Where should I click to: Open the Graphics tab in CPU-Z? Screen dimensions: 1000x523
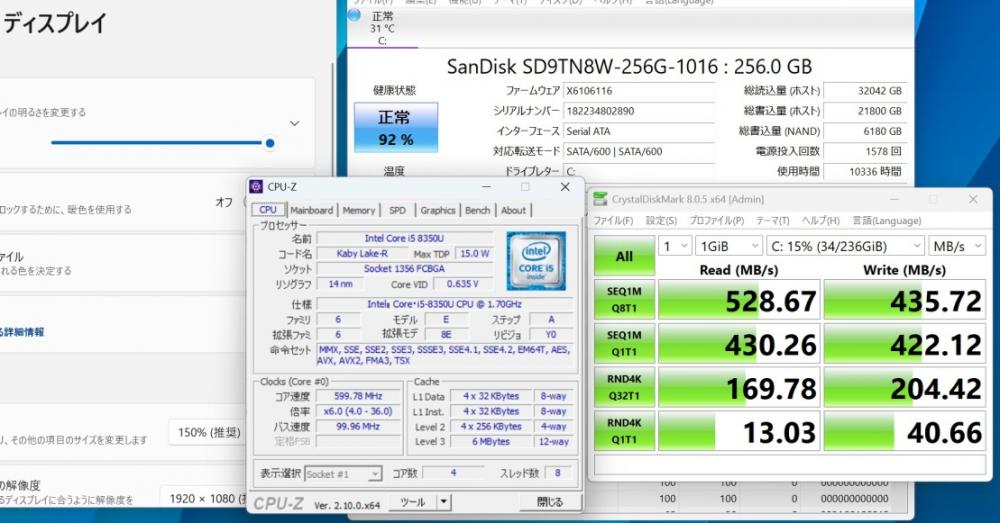click(438, 210)
